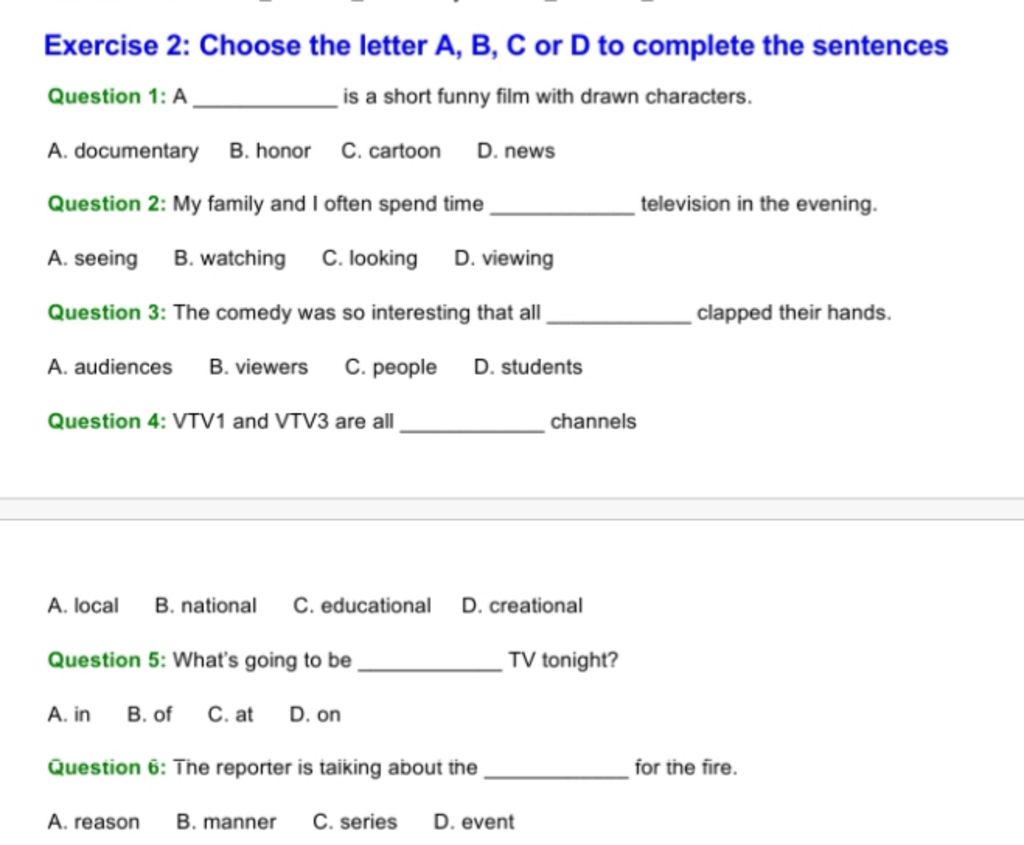Viewport: 1024px width, 845px height.
Task: Pick answer D. on for Question 5
Action: [314, 715]
